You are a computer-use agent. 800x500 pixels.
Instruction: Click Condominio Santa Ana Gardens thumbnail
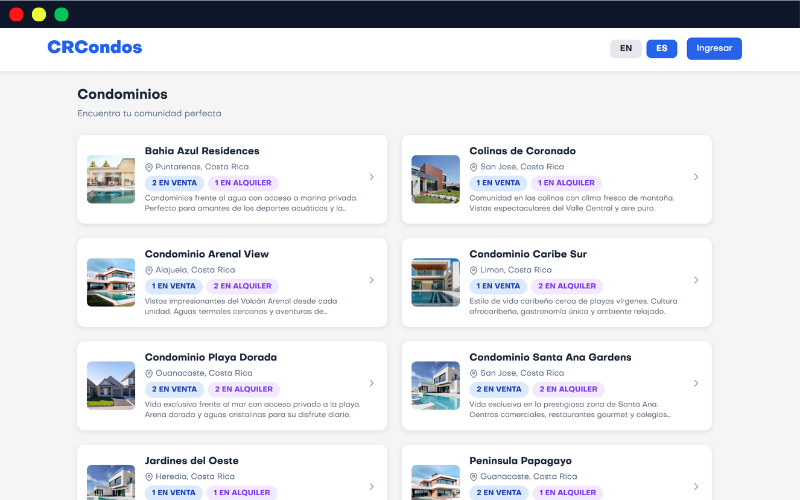(x=436, y=385)
